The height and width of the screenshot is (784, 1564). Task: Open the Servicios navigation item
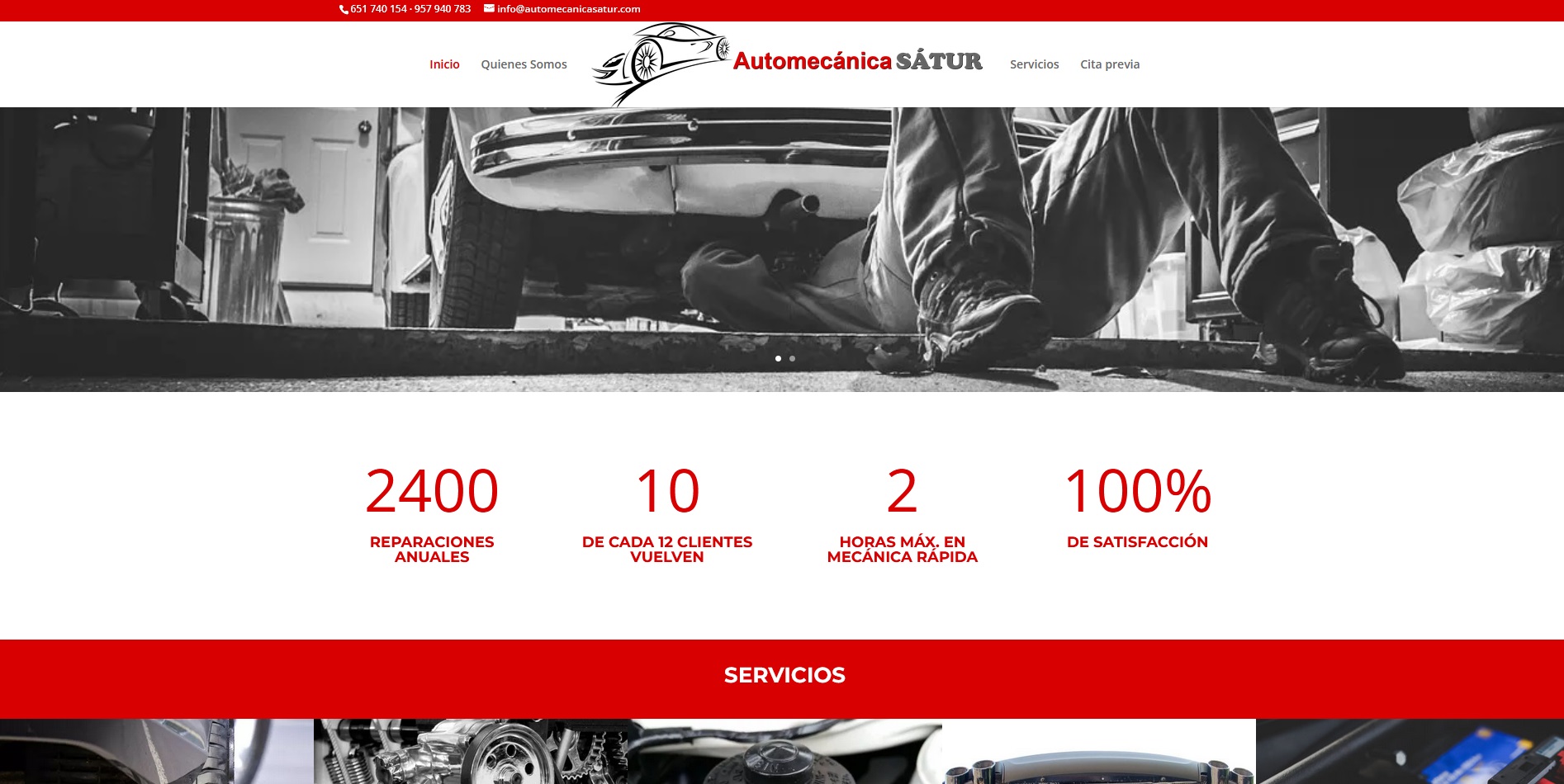[x=1035, y=64]
